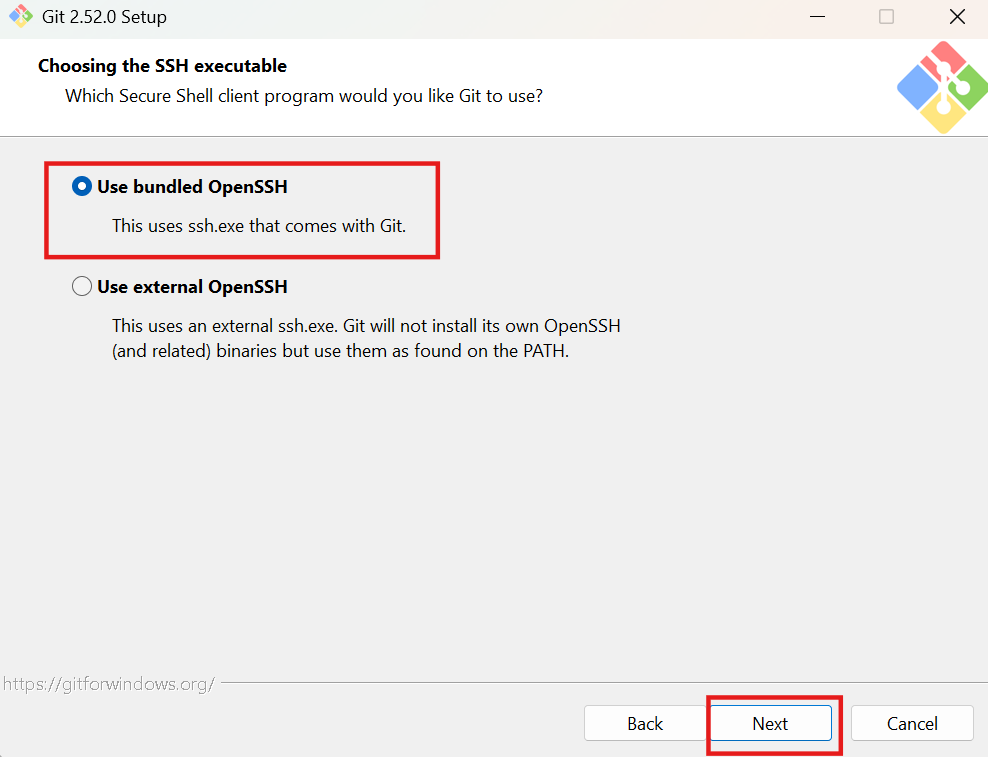
Task: Abort the installation with Cancel
Action: [912, 723]
